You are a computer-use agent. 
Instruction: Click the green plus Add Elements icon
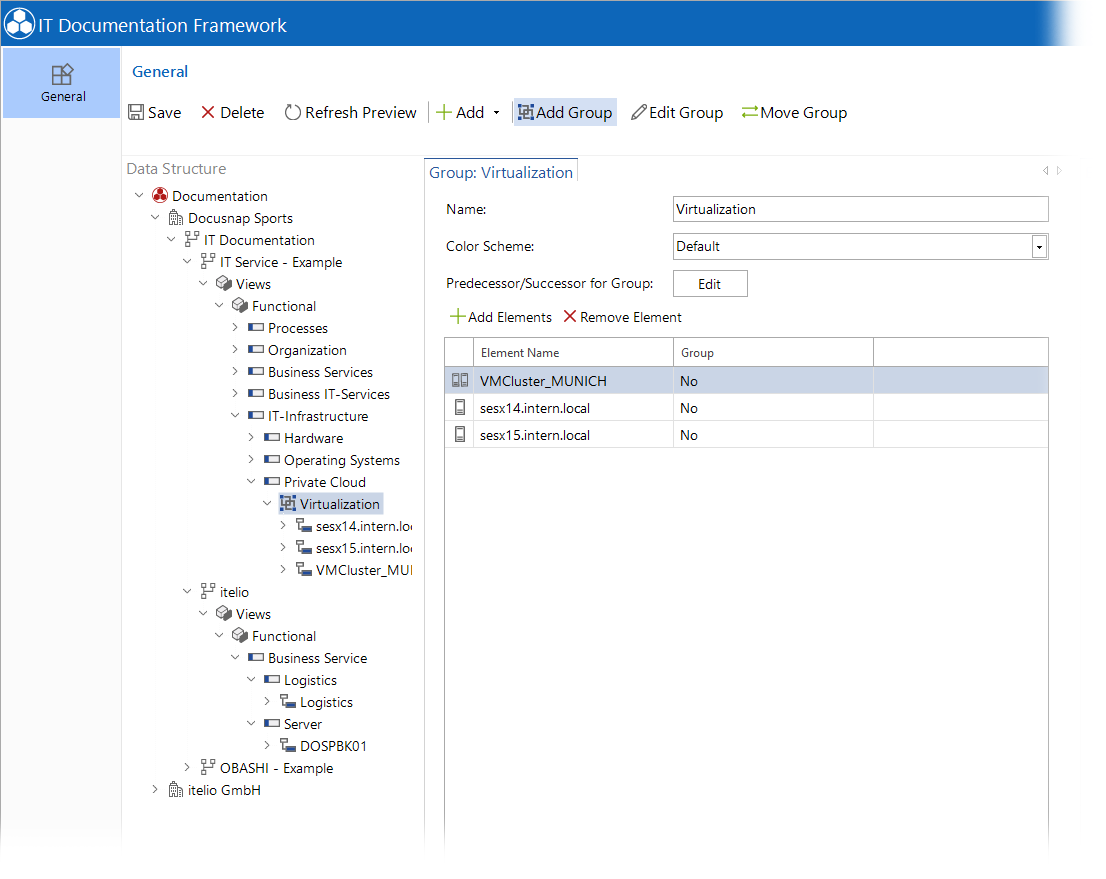pos(458,317)
